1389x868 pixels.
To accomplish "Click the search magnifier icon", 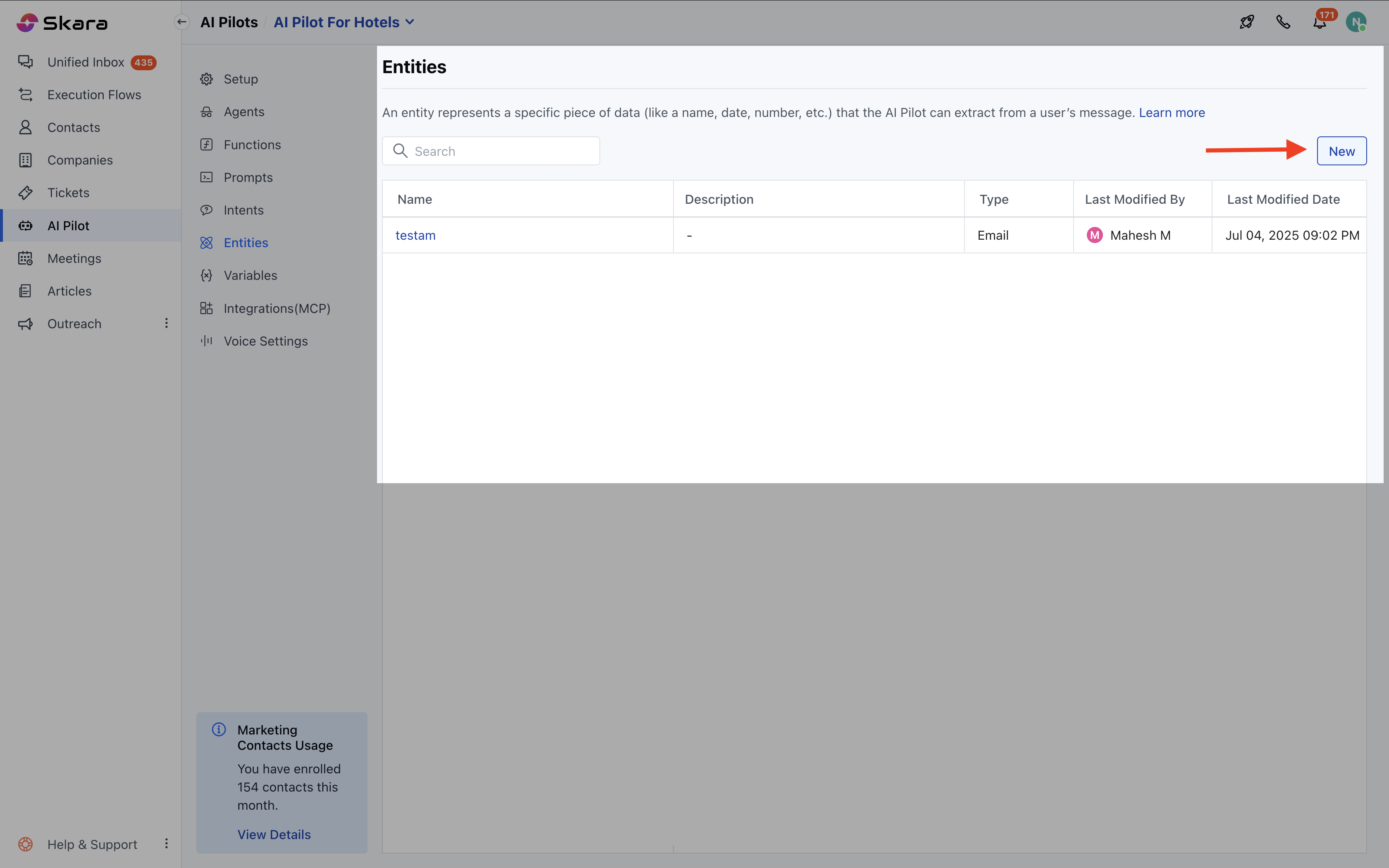I will tap(400, 151).
